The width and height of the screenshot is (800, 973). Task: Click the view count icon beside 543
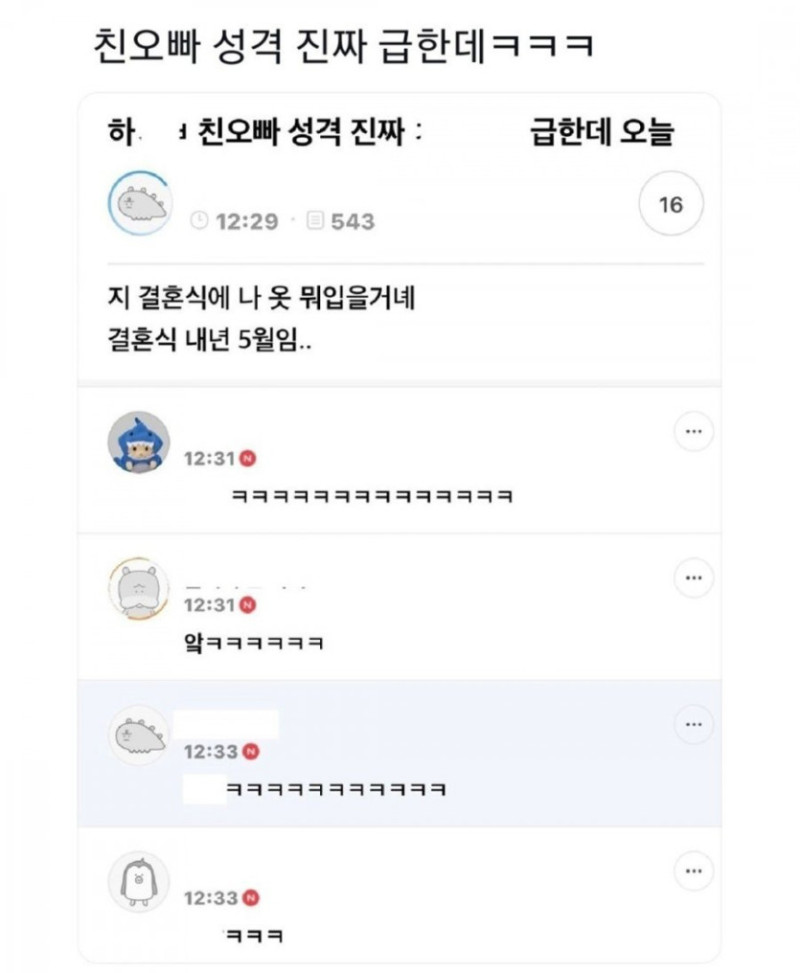click(x=315, y=220)
